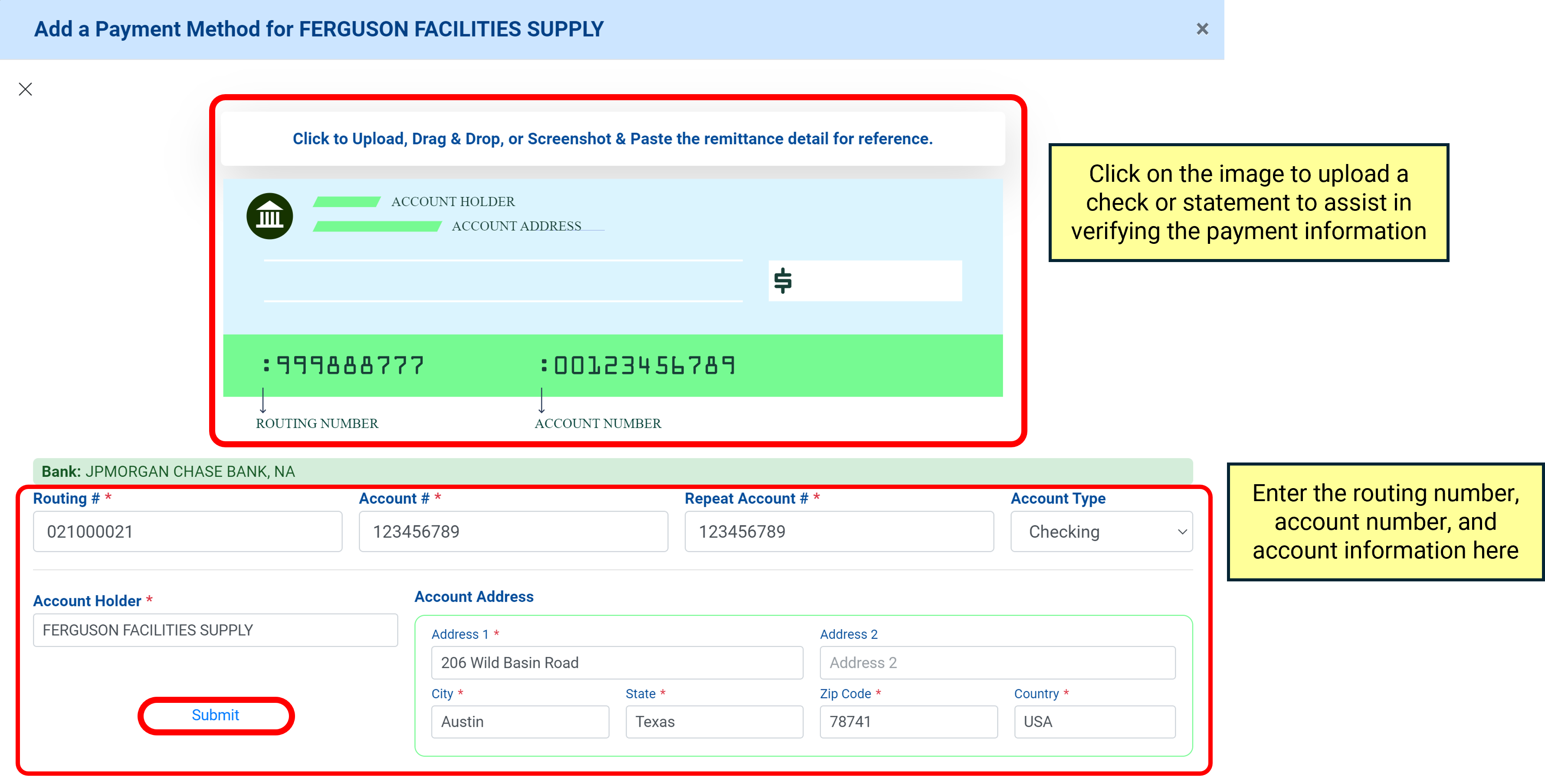1545x784 pixels.
Task: Click the Submit button
Action: (x=215, y=714)
